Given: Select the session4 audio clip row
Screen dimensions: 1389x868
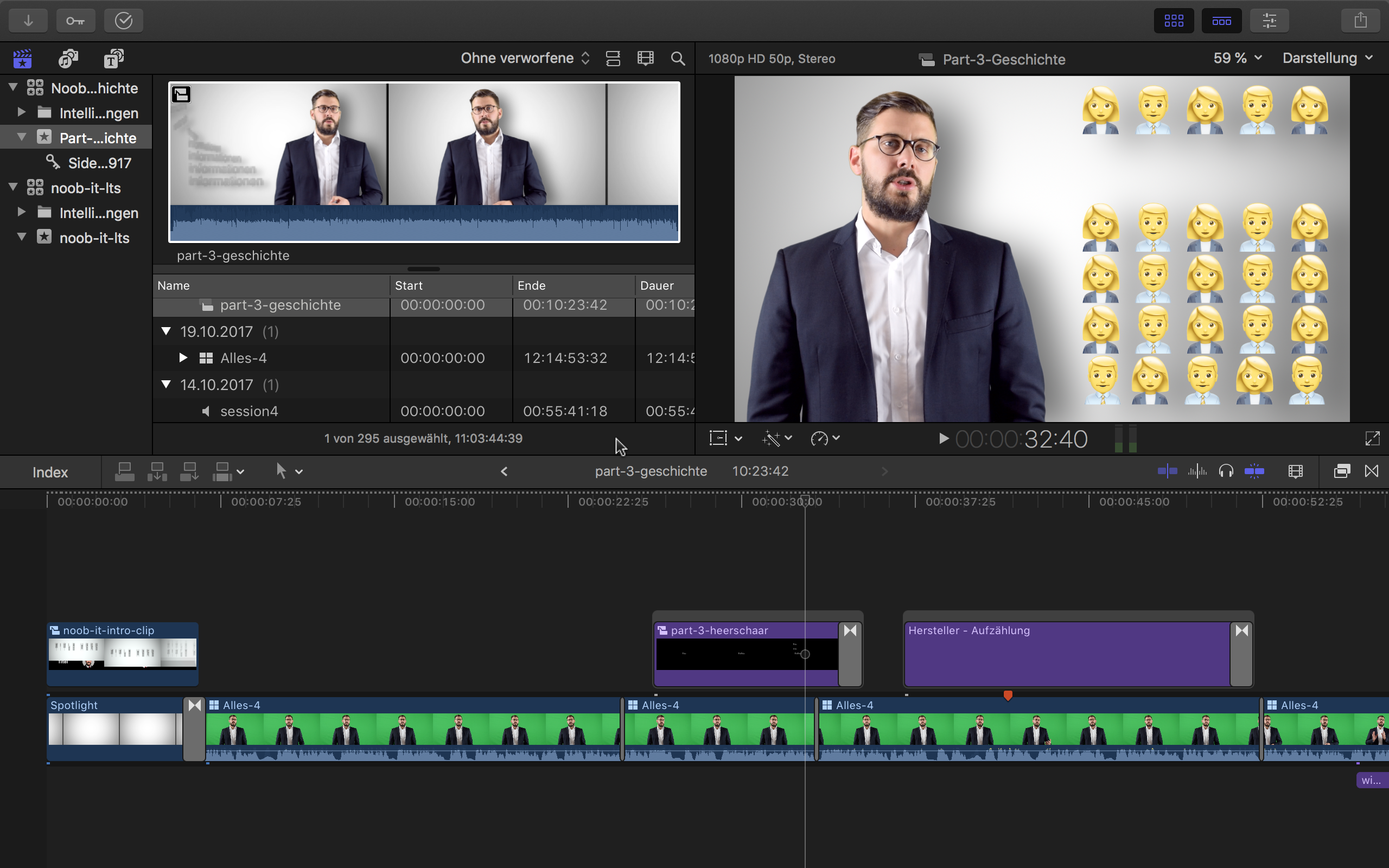Looking at the screenshot, I should (x=424, y=411).
